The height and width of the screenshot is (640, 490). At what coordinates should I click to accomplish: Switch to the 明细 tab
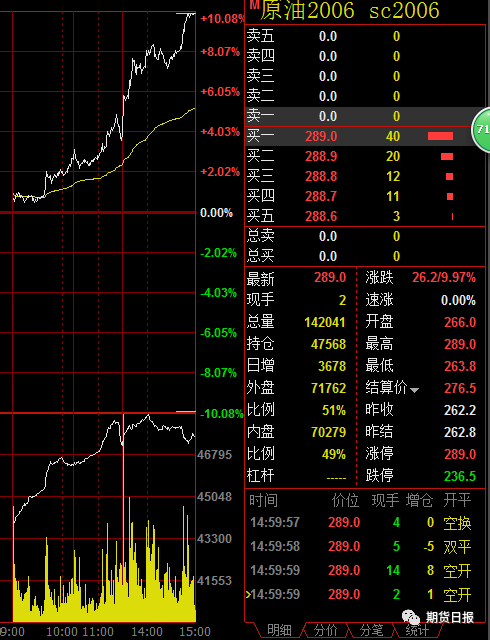[280, 630]
